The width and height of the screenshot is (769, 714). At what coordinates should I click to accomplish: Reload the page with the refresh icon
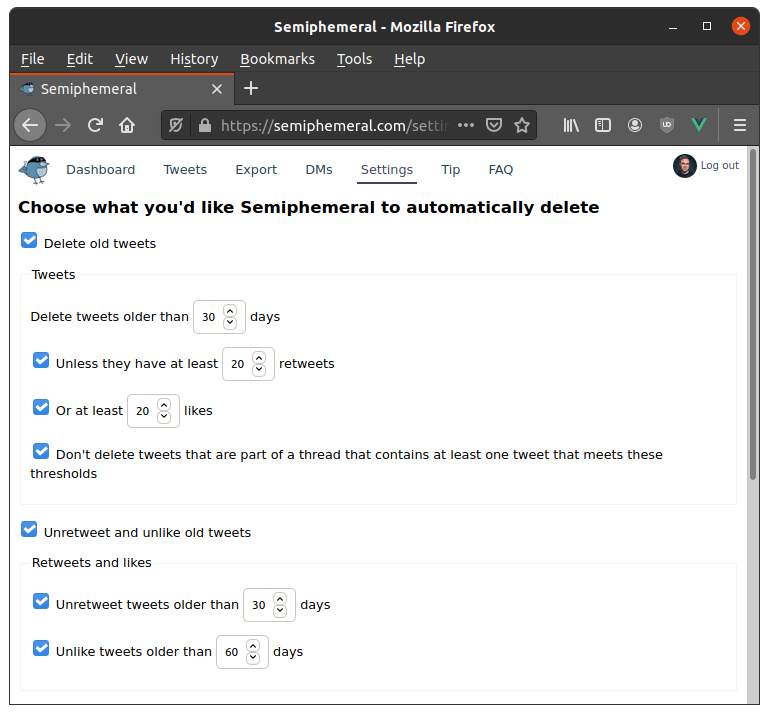(95, 125)
